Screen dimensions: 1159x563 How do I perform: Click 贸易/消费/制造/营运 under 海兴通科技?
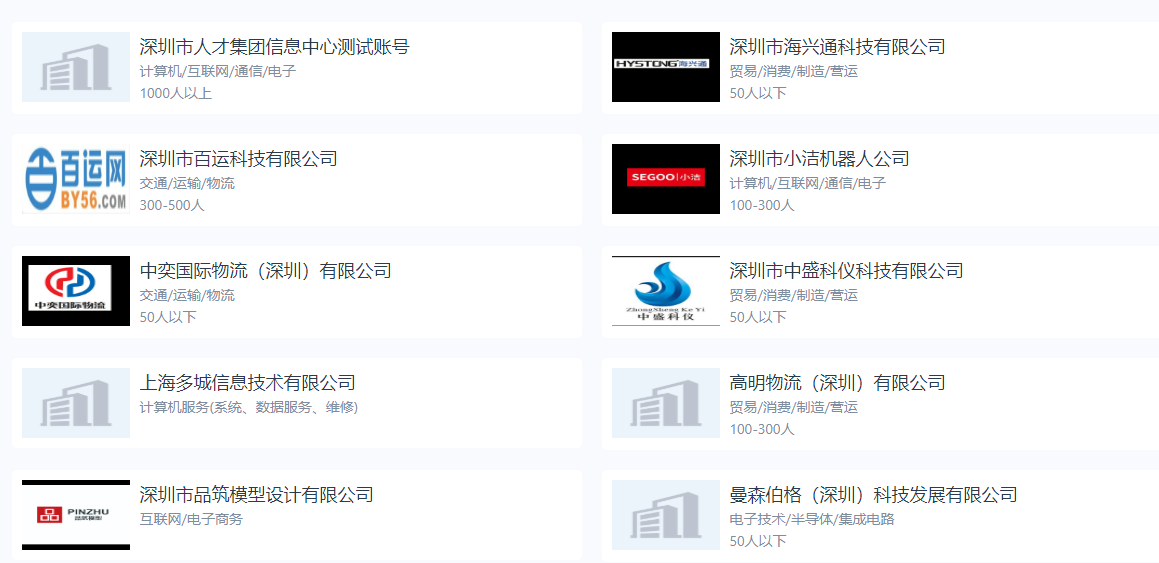pyautogui.click(x=794, y=72)
